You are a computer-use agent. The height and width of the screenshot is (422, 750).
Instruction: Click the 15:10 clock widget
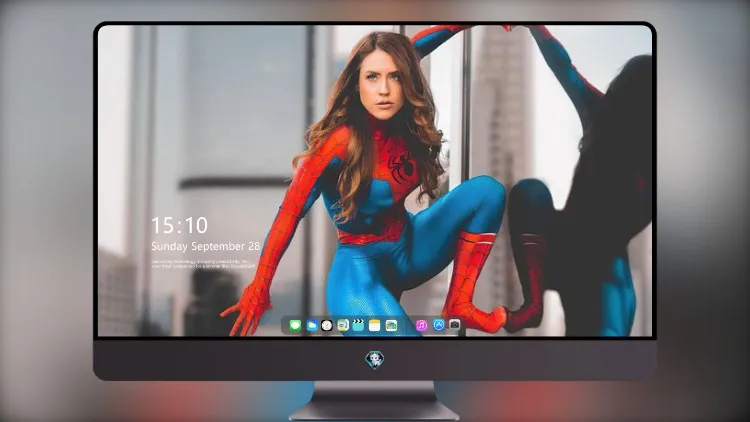180,225
